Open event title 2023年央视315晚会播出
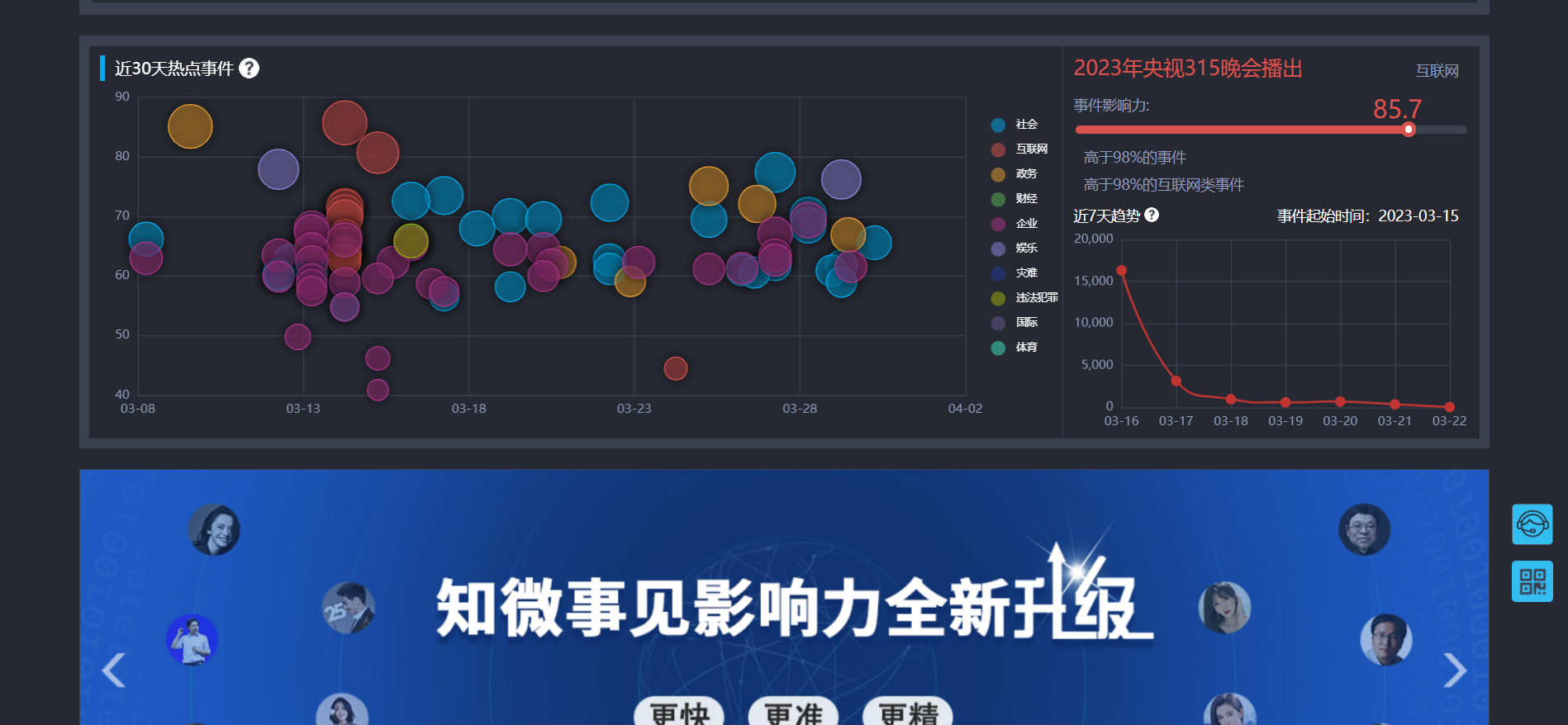Screen dimensions: 1568x725 1188,69
